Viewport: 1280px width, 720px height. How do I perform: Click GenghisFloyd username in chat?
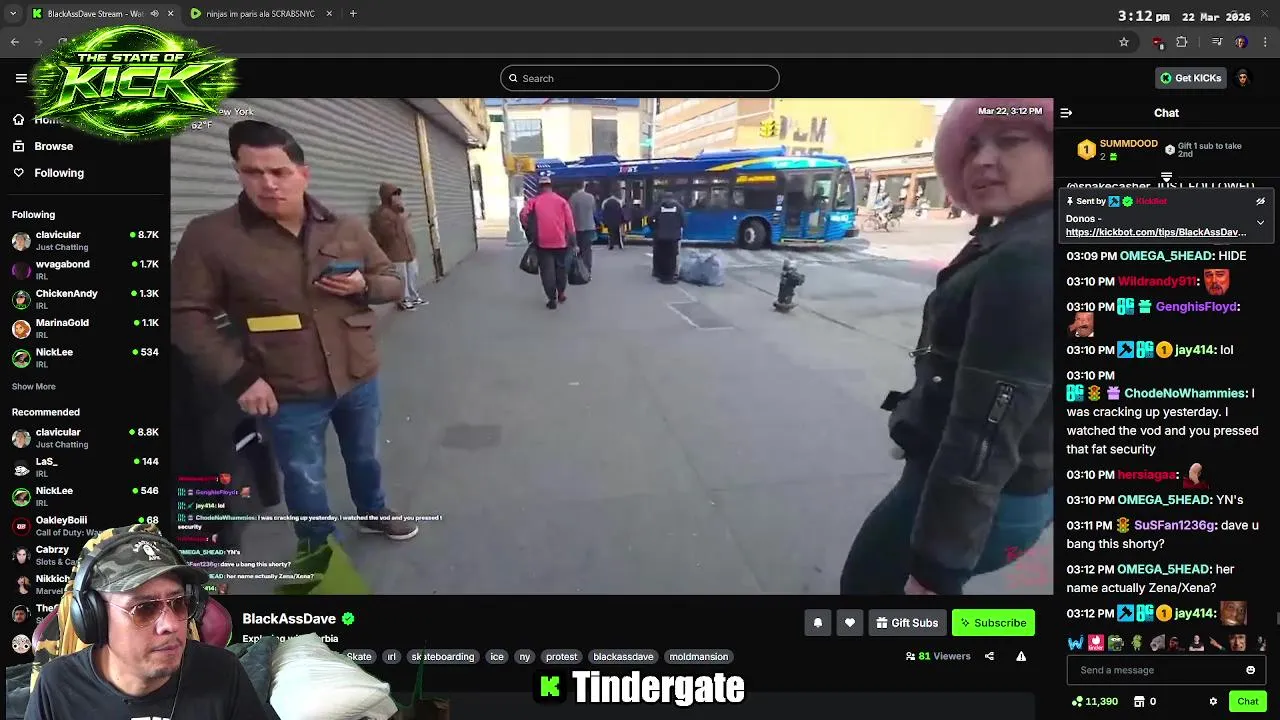click(1196, 307)
